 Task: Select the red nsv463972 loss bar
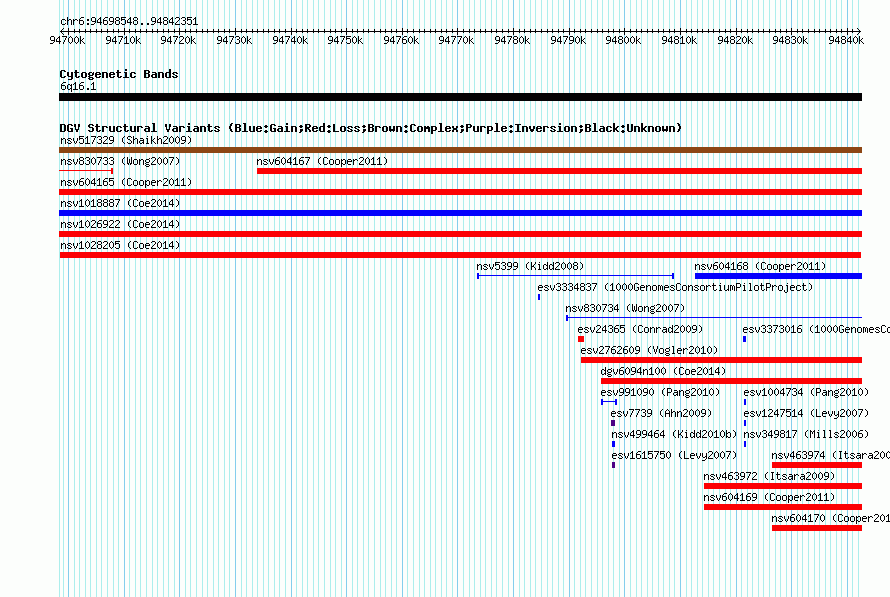(x=783, y=486)
